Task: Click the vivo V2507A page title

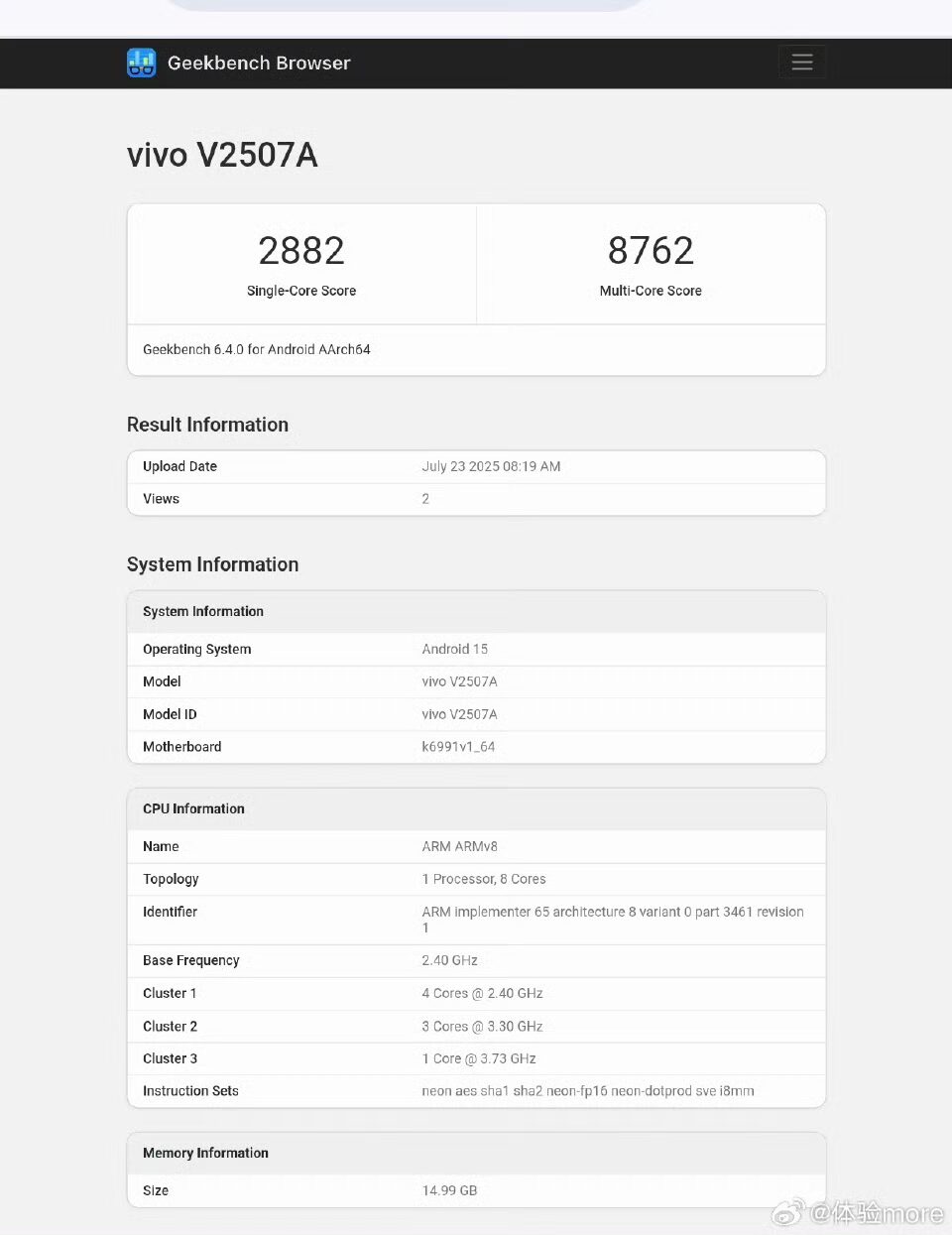Action: [x=222, y=155]
